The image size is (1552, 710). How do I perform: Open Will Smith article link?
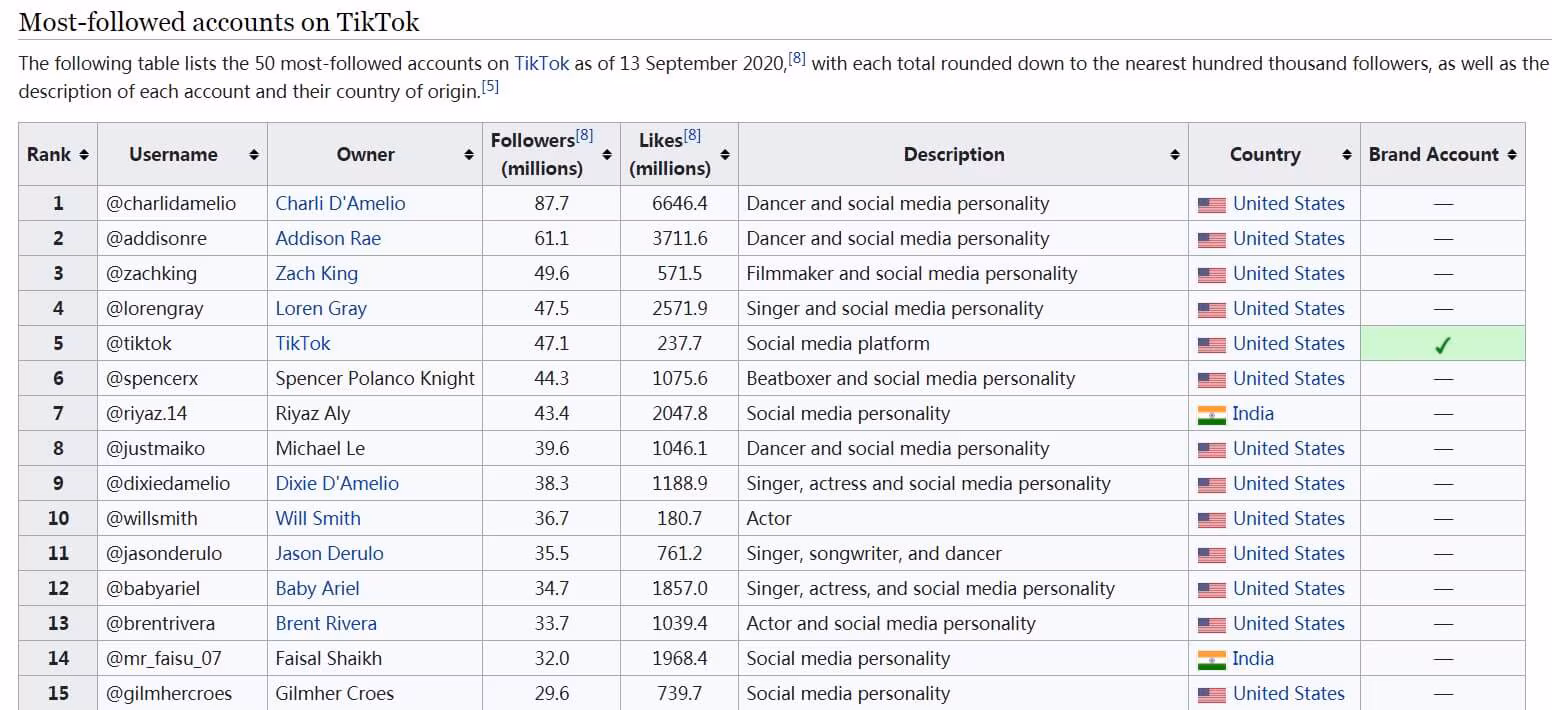318,519
